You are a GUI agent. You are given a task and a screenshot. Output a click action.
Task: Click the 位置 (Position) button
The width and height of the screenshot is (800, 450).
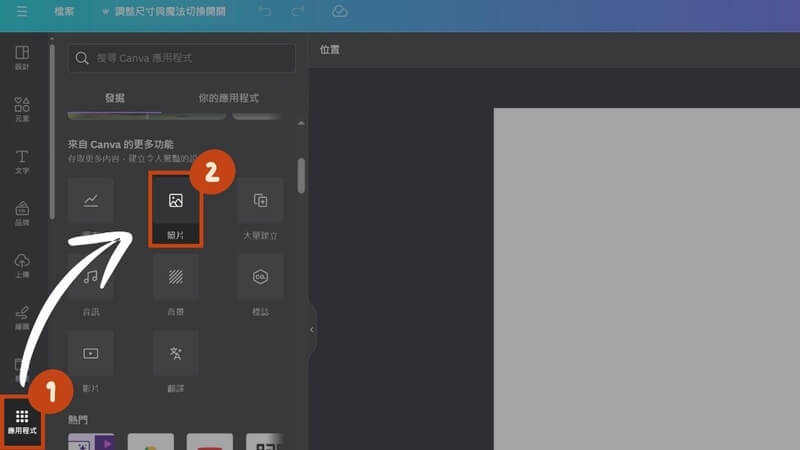pos(330,49)
